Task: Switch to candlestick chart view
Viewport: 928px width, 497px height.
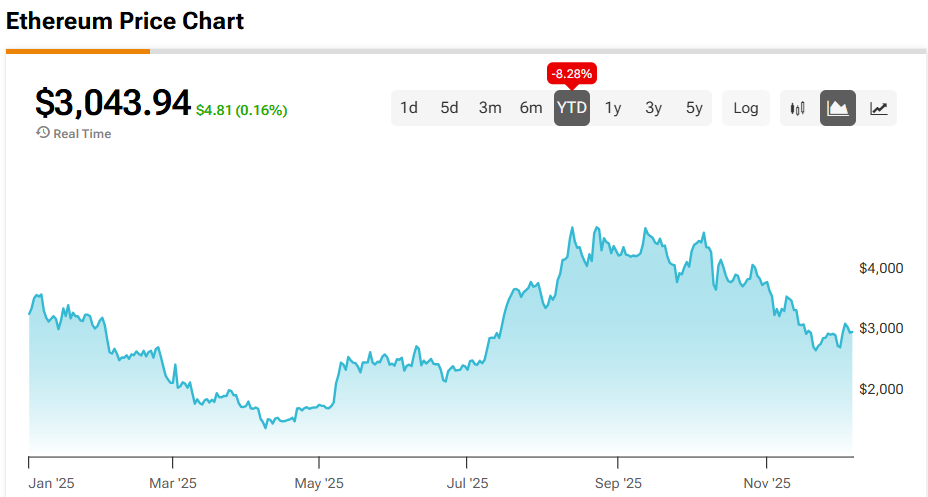Action: [x=798, y=108]
